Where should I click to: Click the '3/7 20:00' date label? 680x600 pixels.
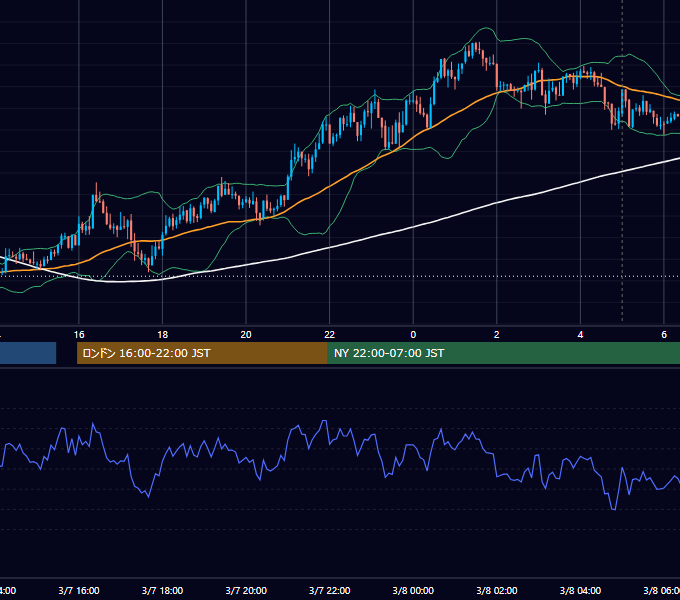point(246,590)
